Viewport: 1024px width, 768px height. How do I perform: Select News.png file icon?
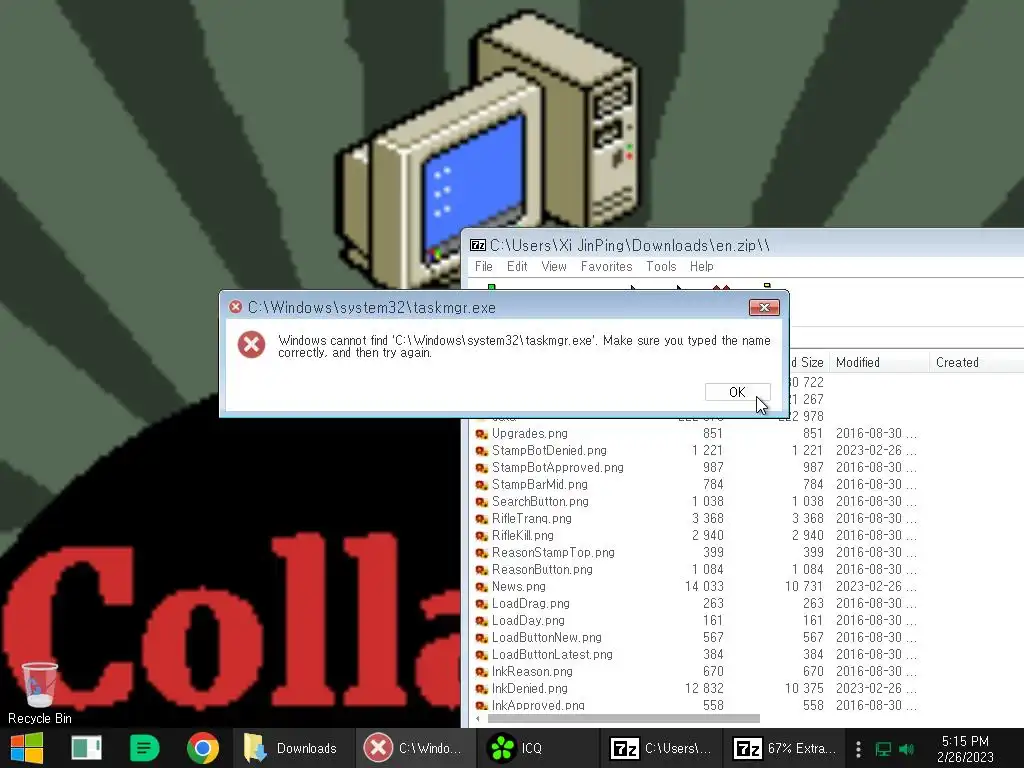tap(482, 586)
